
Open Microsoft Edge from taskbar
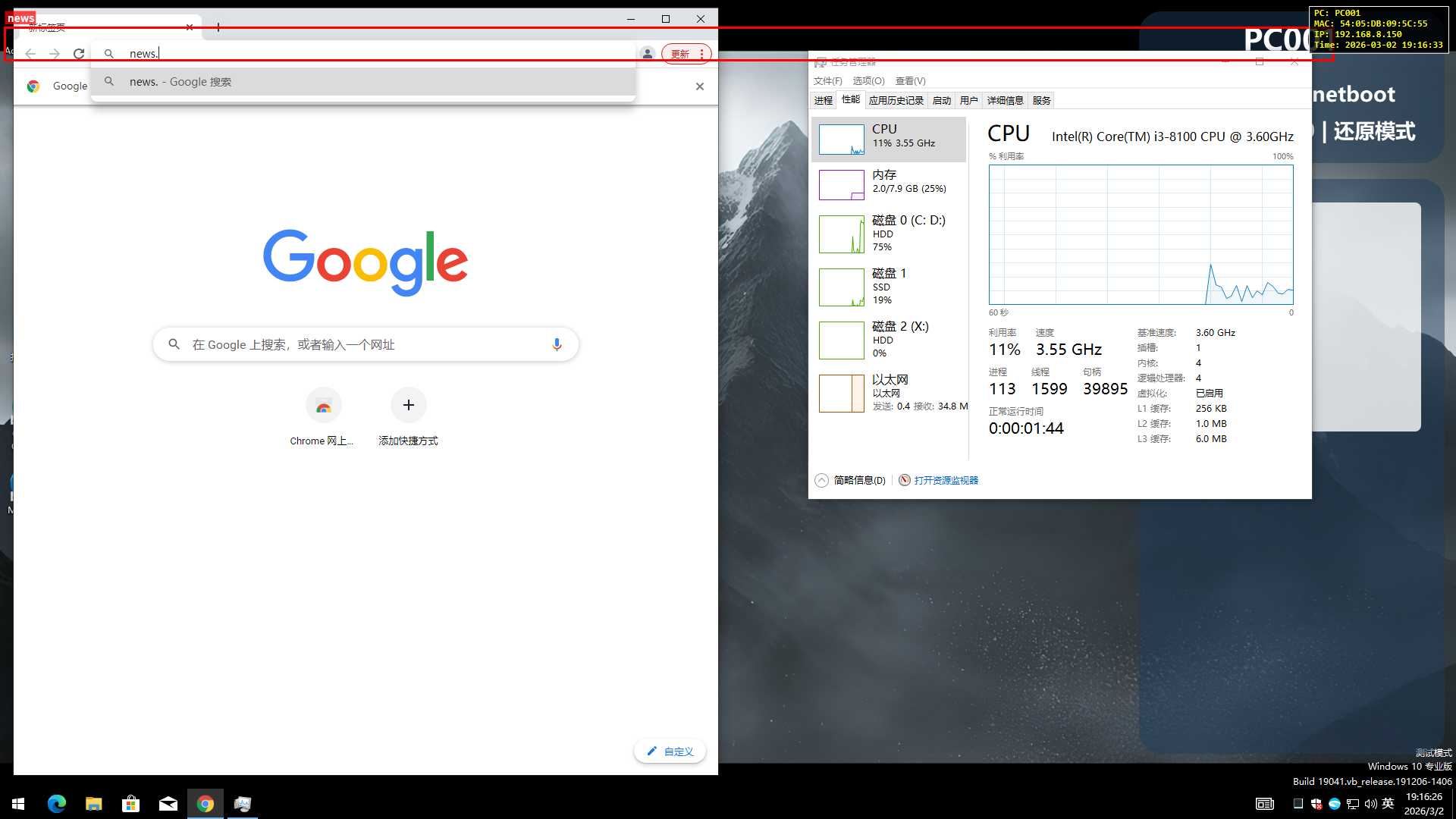coord(57,804)
